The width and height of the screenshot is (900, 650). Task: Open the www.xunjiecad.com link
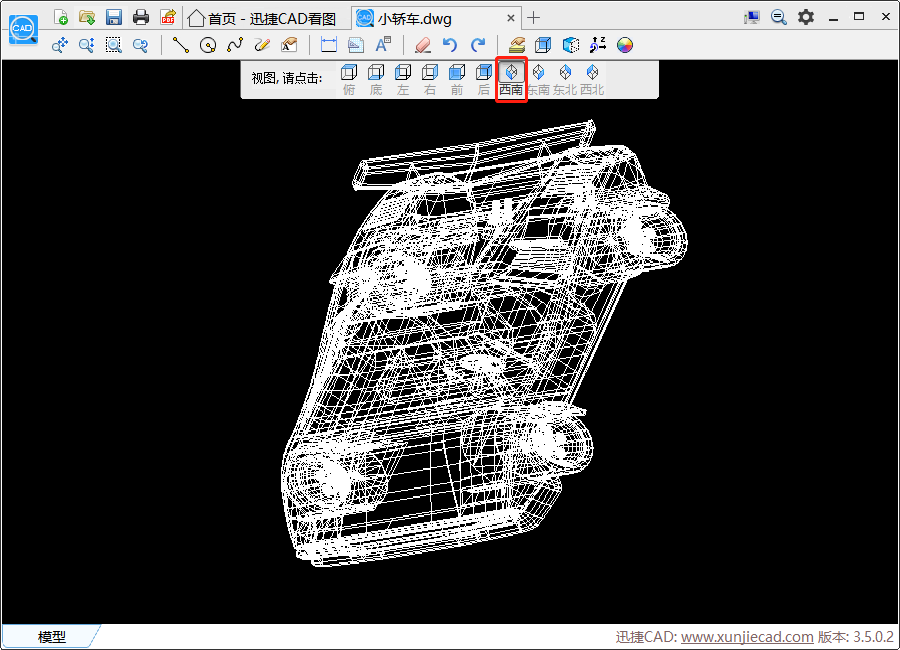(747, 637)
